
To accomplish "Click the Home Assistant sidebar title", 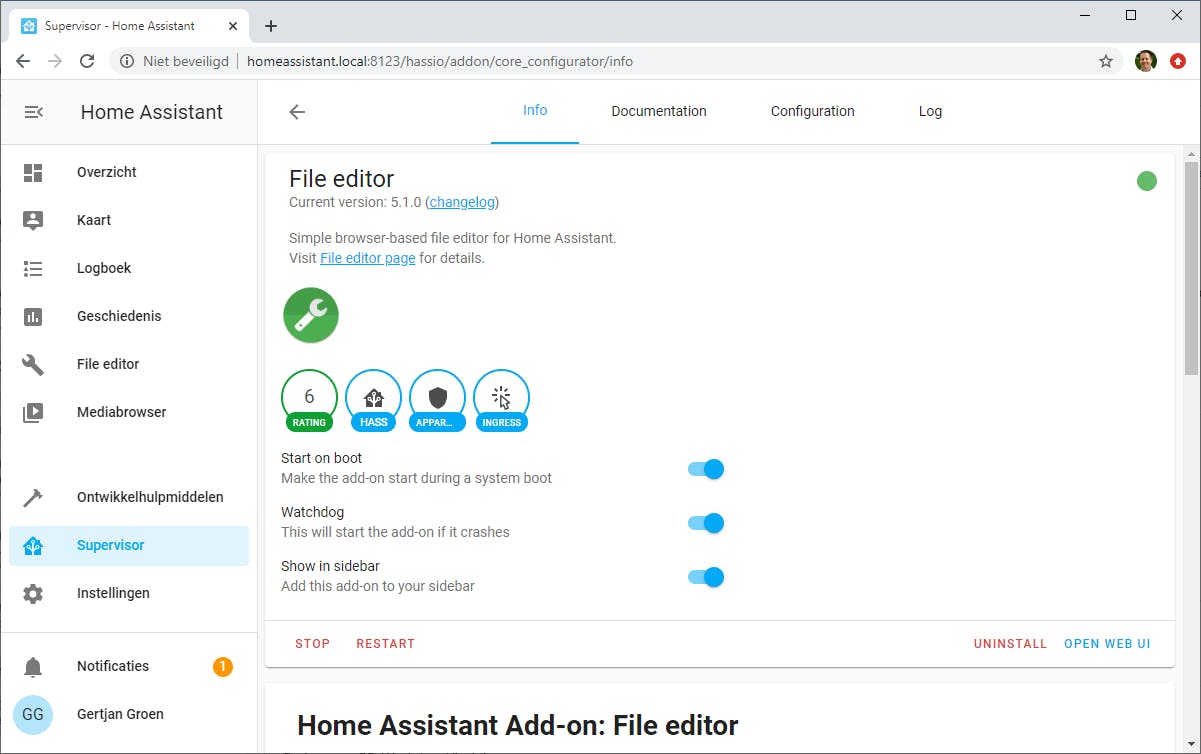I will pyautogui.click(x=152, y=112).
